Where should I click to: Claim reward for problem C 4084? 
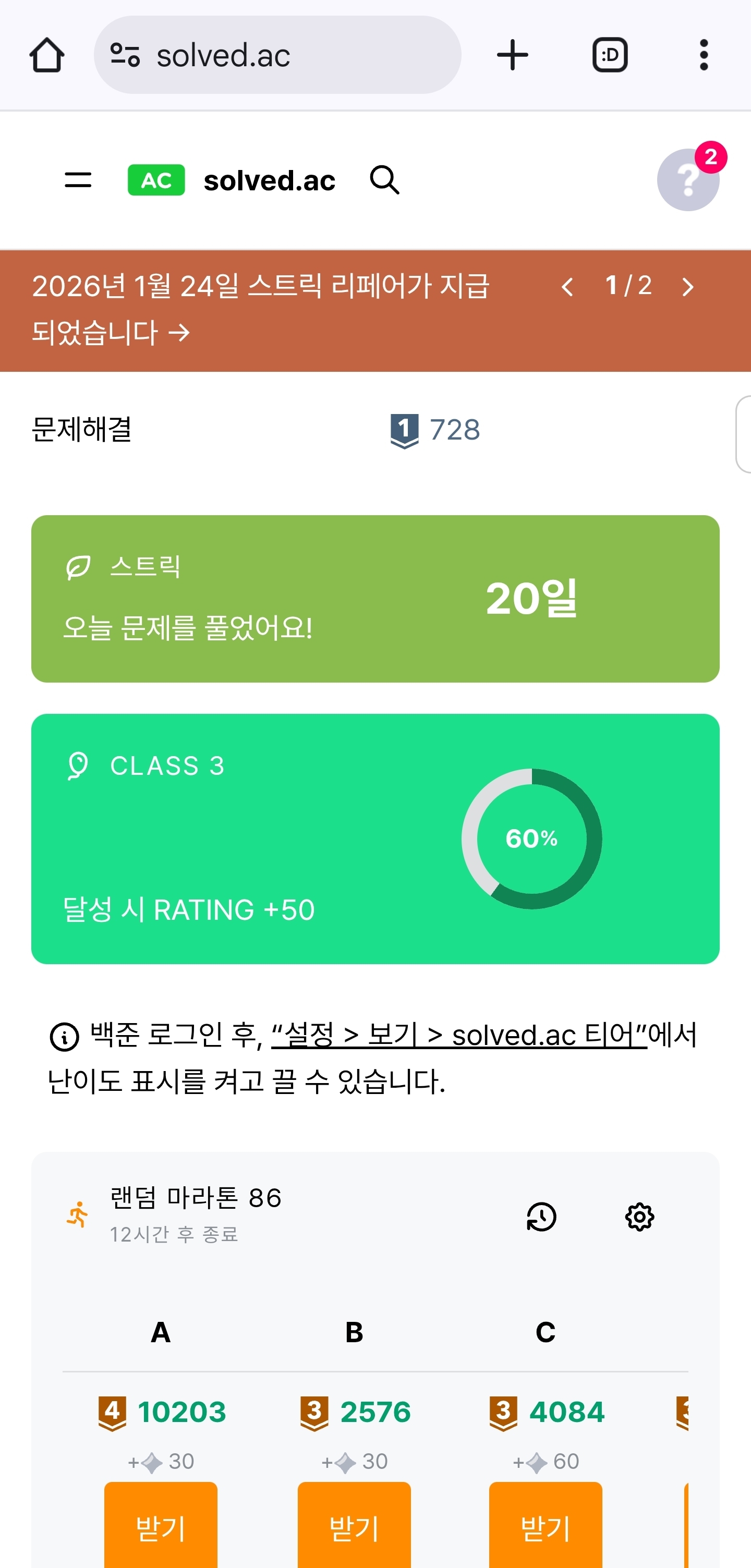pos(546,1528)
